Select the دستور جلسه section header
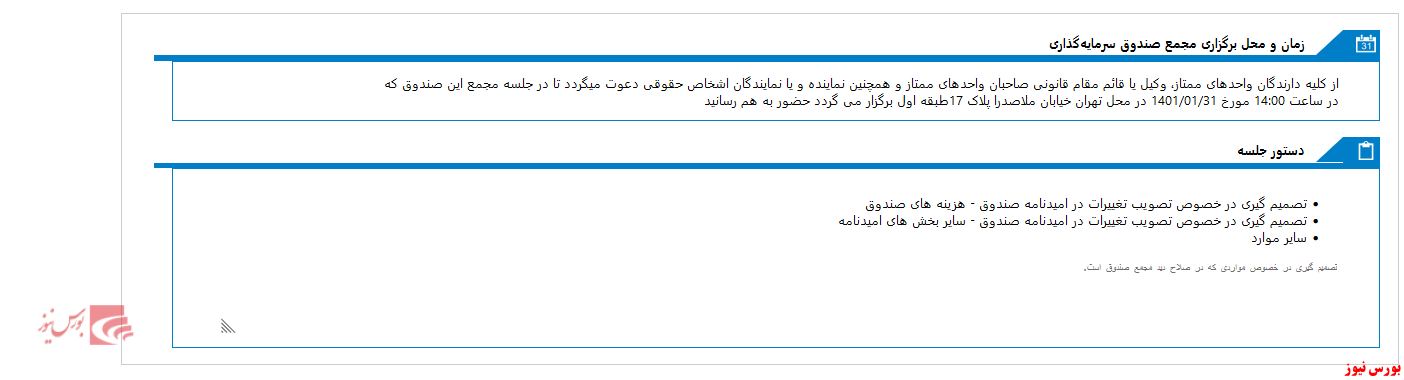The width and height of the screenshot is (1404, 380). (1270, 151)
